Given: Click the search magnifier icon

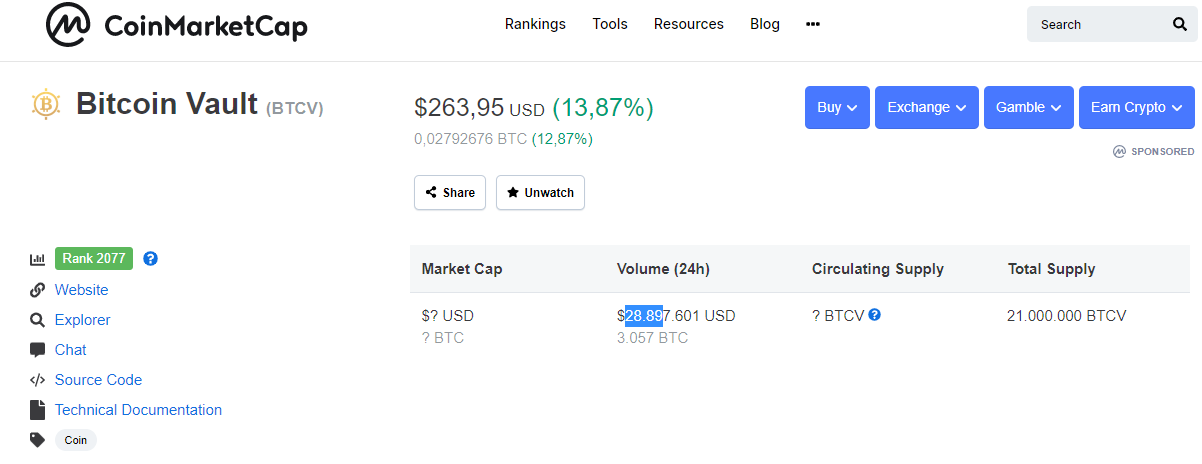Looking at the screenshot, I should pyautogui.click(x=1179, y=24).
